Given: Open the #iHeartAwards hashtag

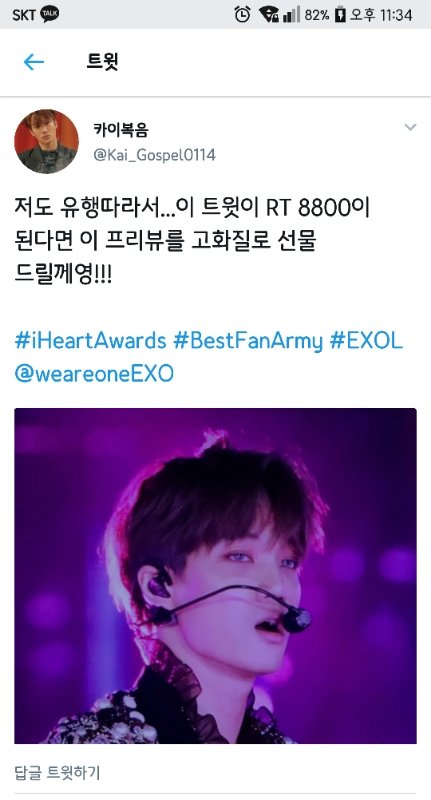Looking at the screenshot, I should tap(90, 340).
